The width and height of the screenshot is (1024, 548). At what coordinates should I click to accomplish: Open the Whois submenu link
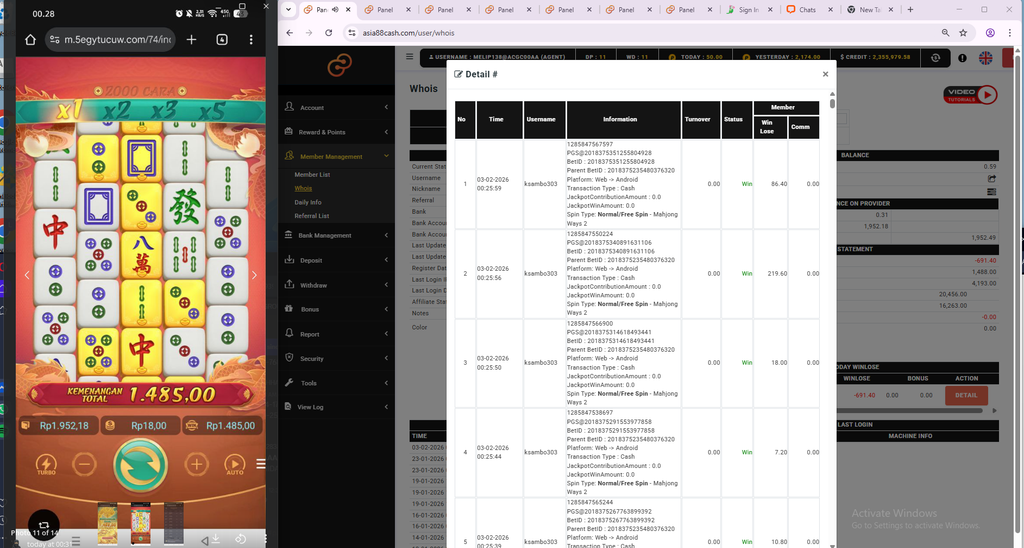pyautogui.click(x=303, y=188)
